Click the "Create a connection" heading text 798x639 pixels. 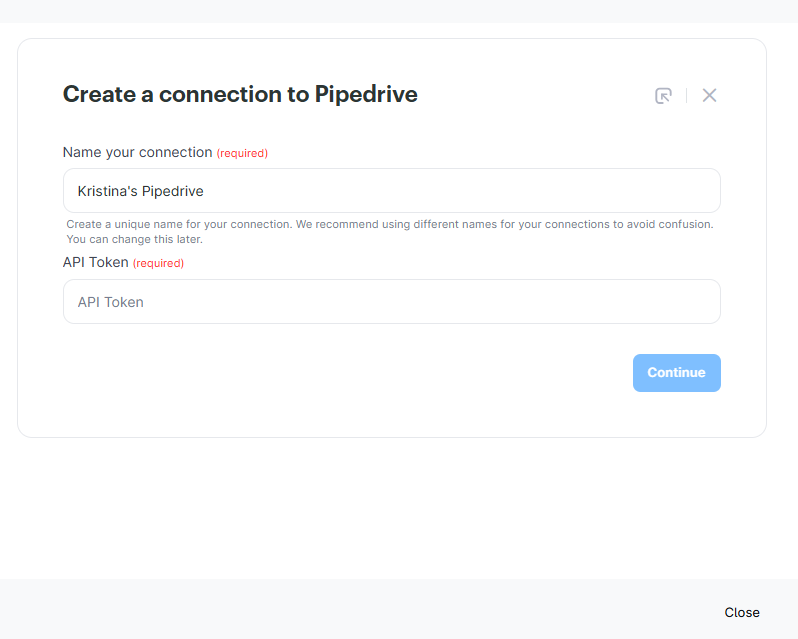(185, 94)
